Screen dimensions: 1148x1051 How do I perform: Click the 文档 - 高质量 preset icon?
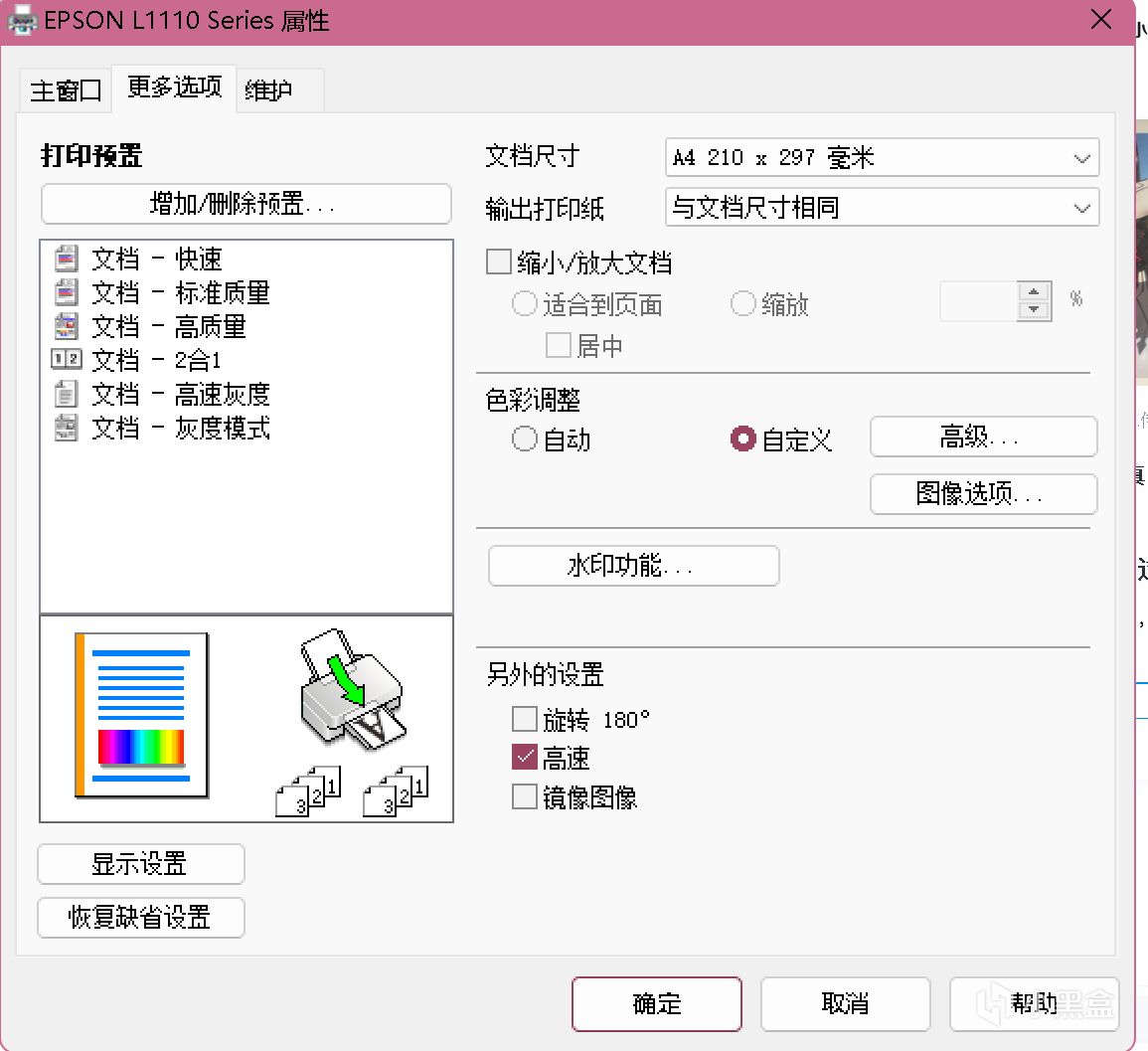click(x=66, y=326)
